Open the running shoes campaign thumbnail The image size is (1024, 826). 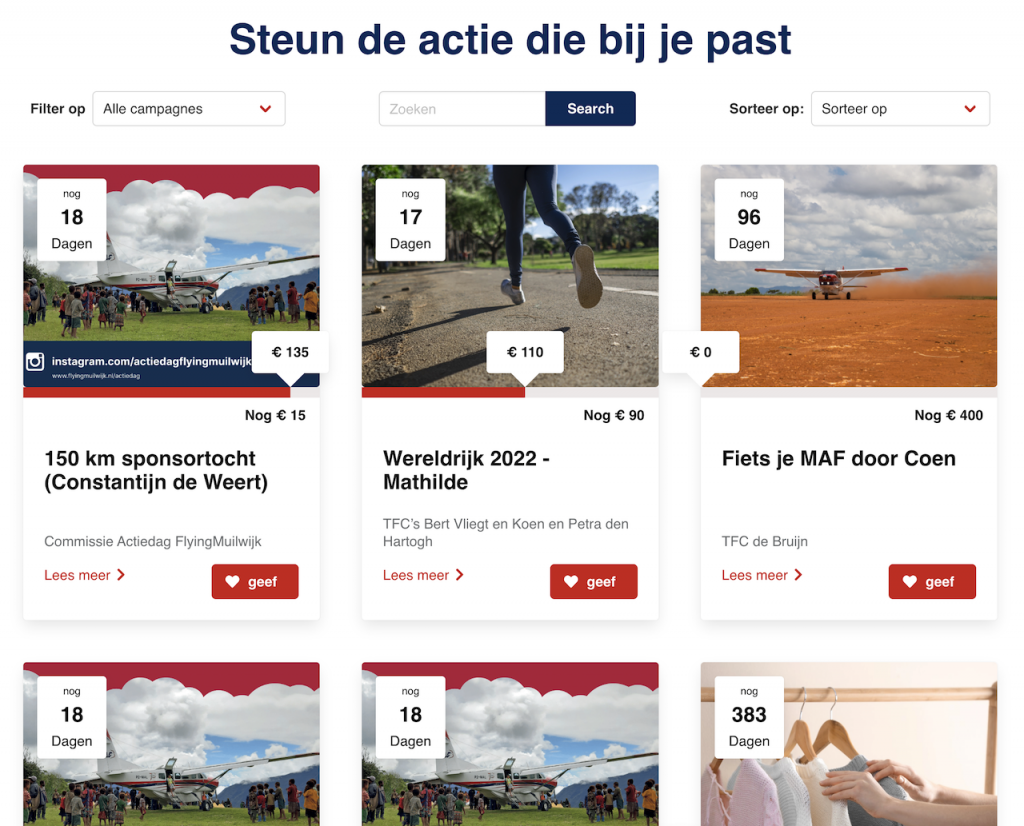(x=510, y=276)
